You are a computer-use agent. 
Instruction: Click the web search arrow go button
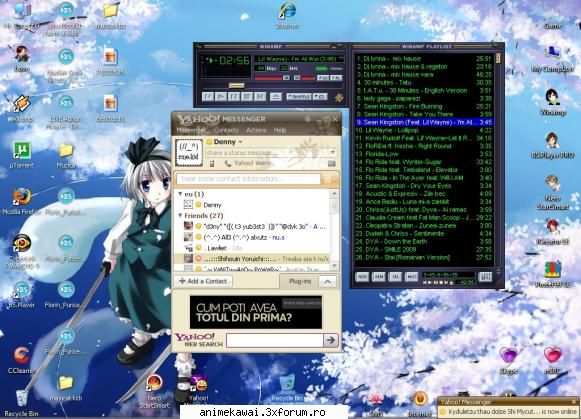331,340
